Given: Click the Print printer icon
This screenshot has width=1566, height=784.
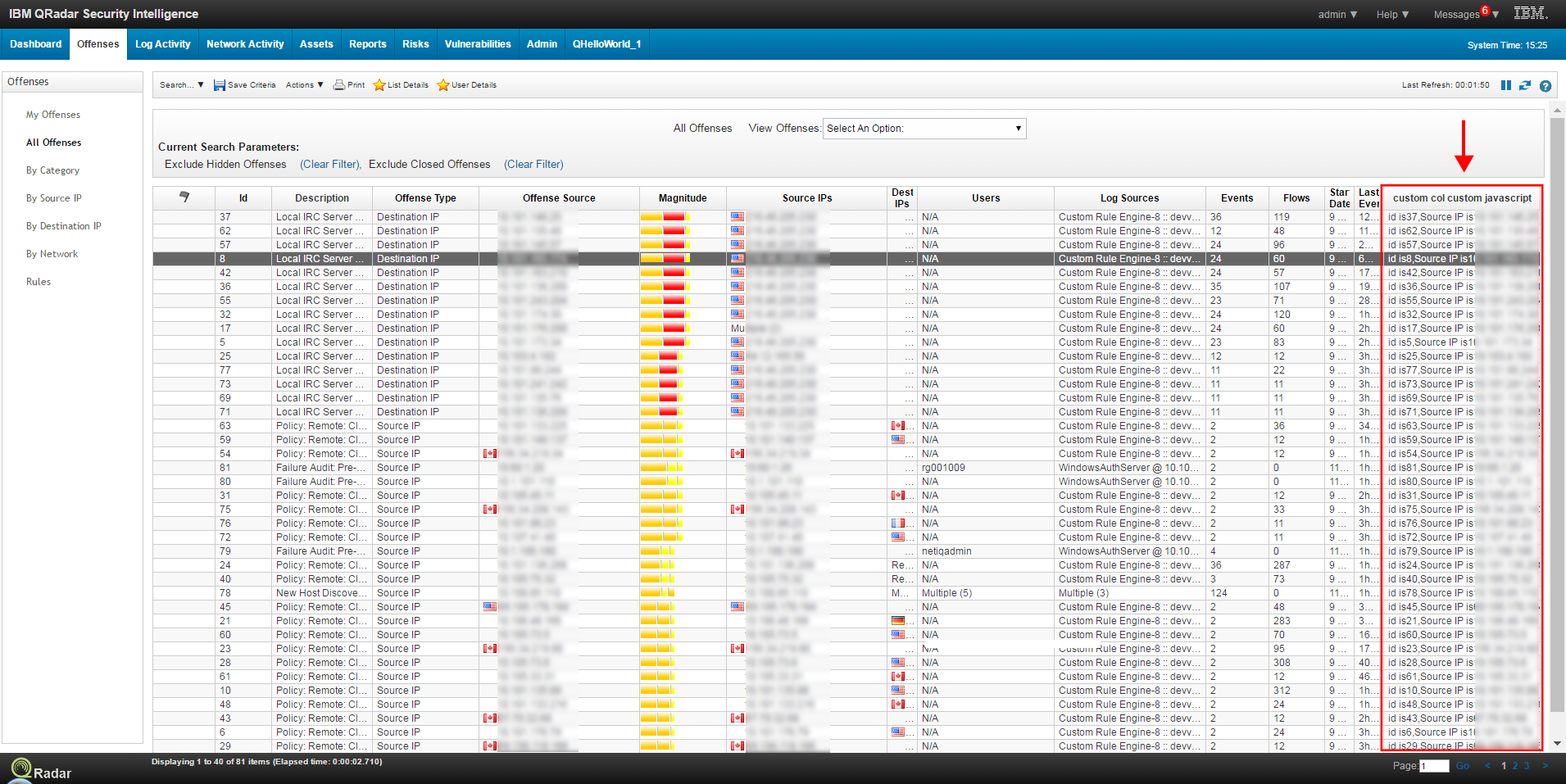Looking at the screenshot, I should click(x=338, y=85).
